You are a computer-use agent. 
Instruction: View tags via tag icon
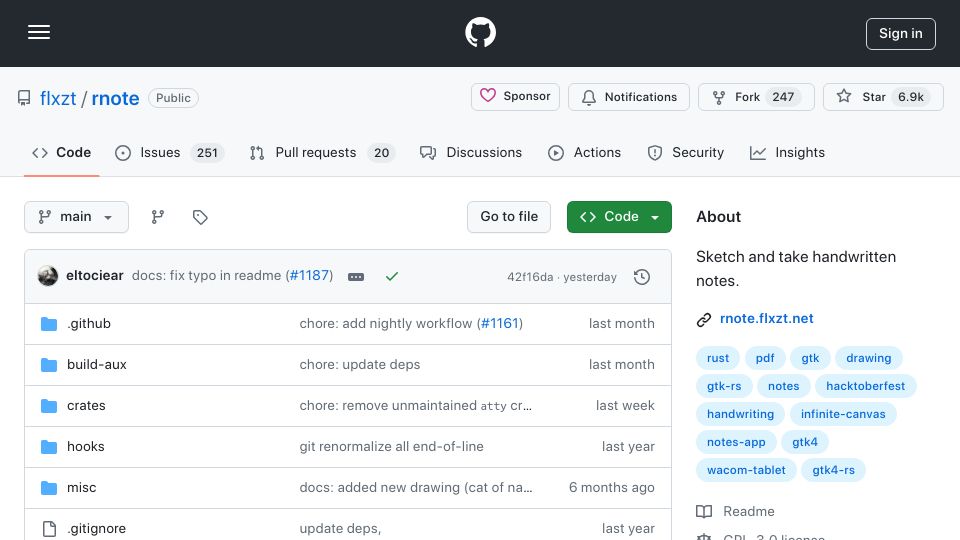(200, 217)
